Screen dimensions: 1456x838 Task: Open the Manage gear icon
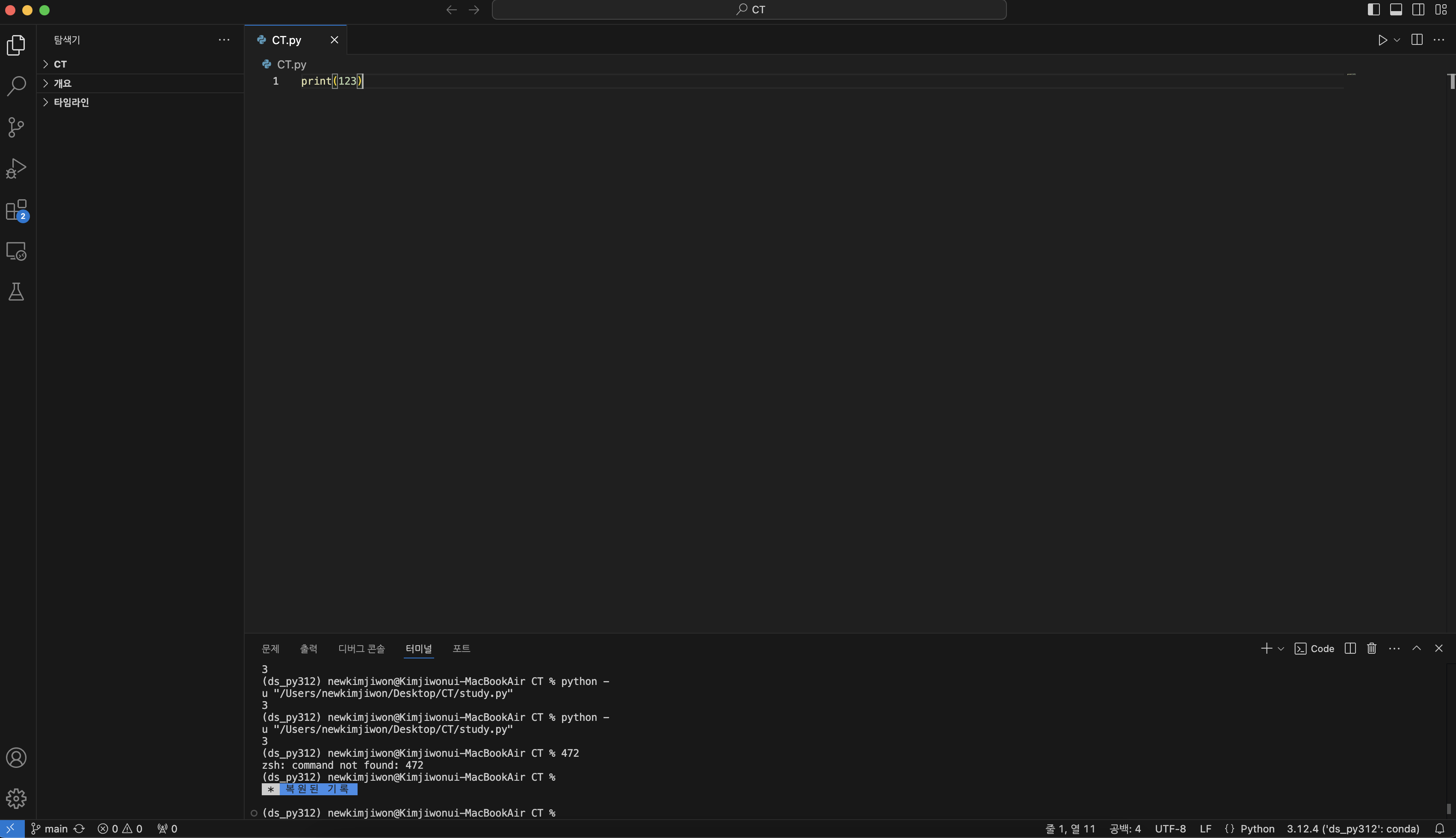[x=16, y=798]
